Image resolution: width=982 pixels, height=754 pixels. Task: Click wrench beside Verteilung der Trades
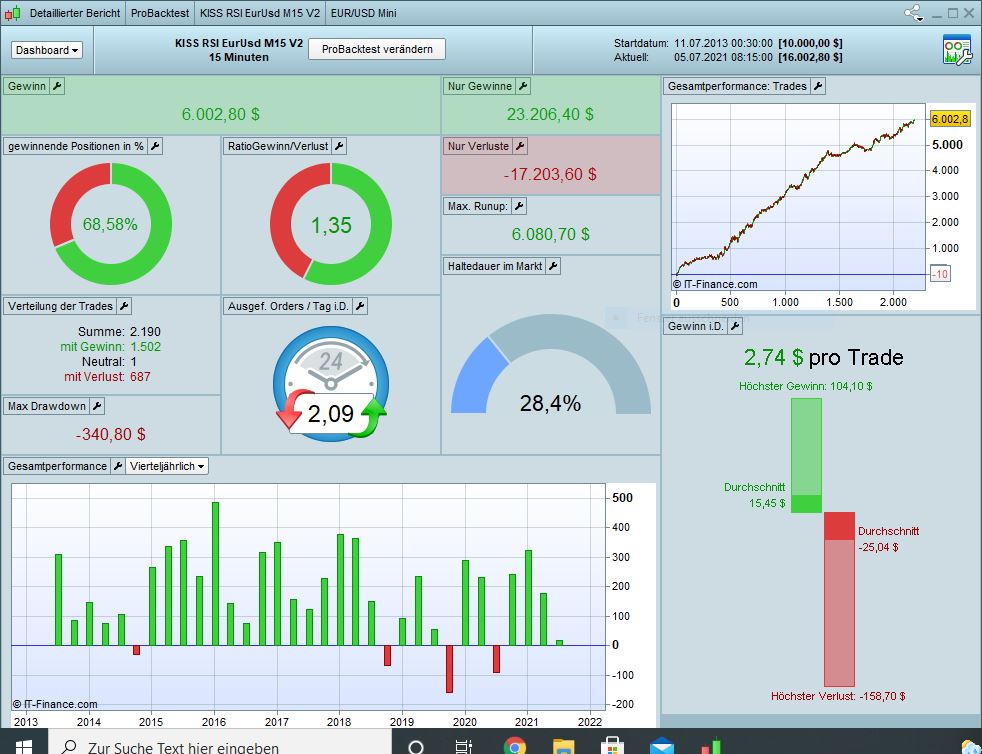(124, 306)
